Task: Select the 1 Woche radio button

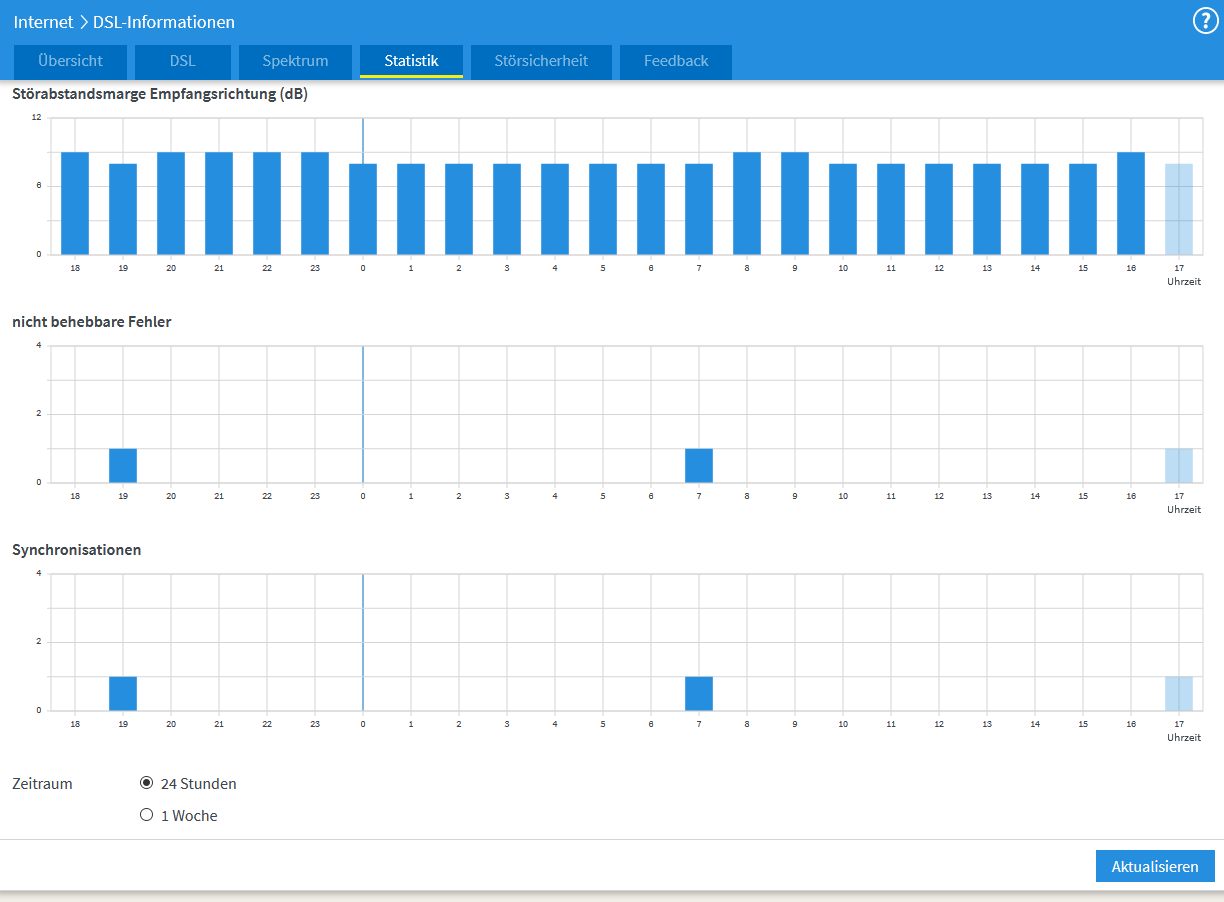Action: (x=146, y=815)
